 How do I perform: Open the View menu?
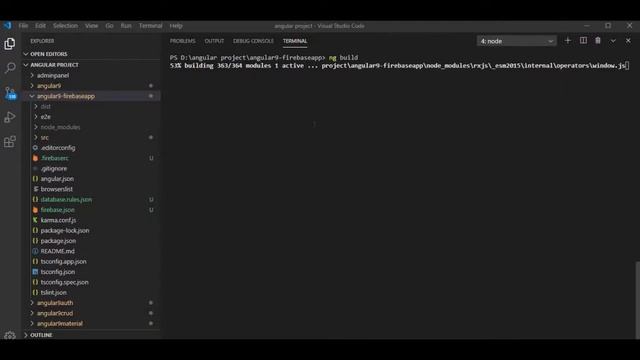tap(91, 26)
